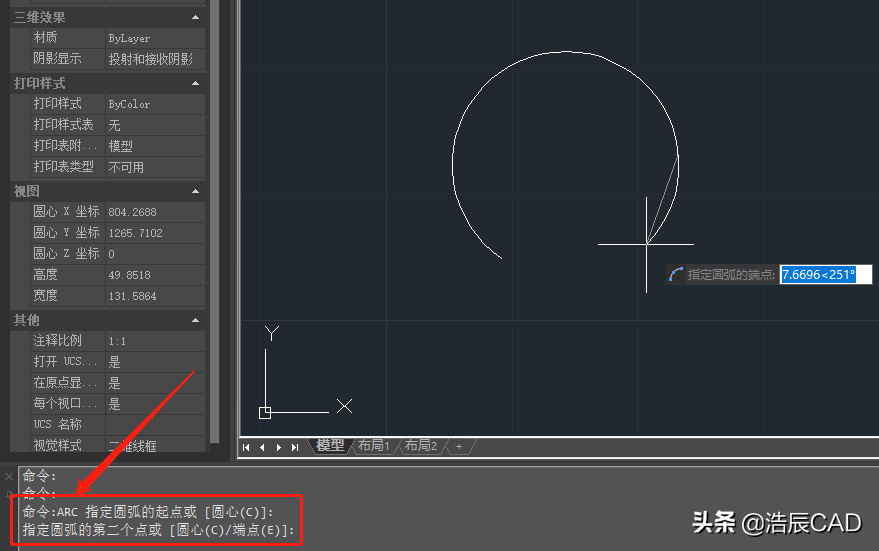Viewport: 879px width, 551px height.
Task: Go to the previous layout tab arrow
Action: [x=262, y=447]
